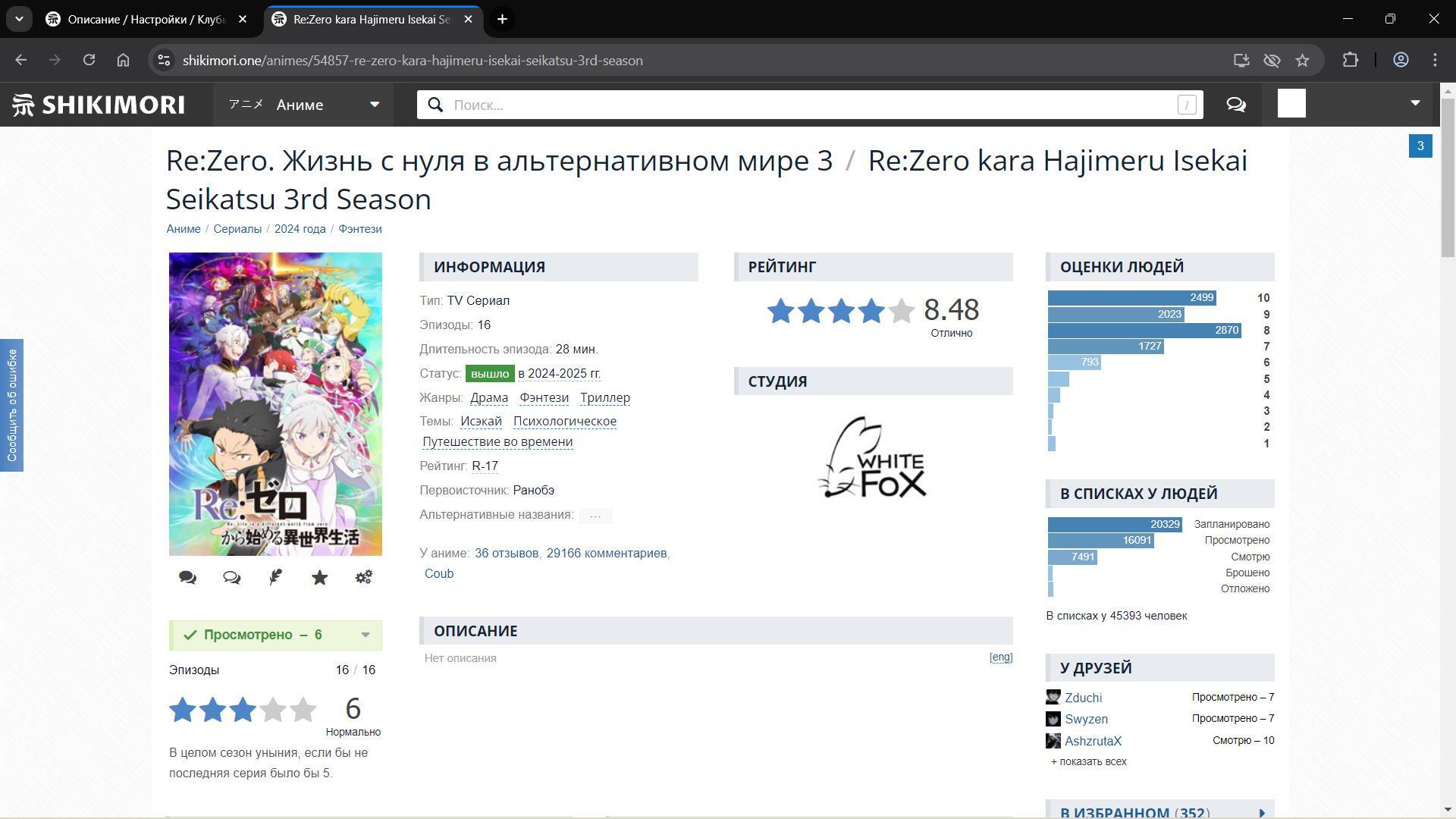Click the feather quill review icon
Image resolution: width=1456 pixels, height=819 pixels.
pyautogui.click(x=275, y=578)
